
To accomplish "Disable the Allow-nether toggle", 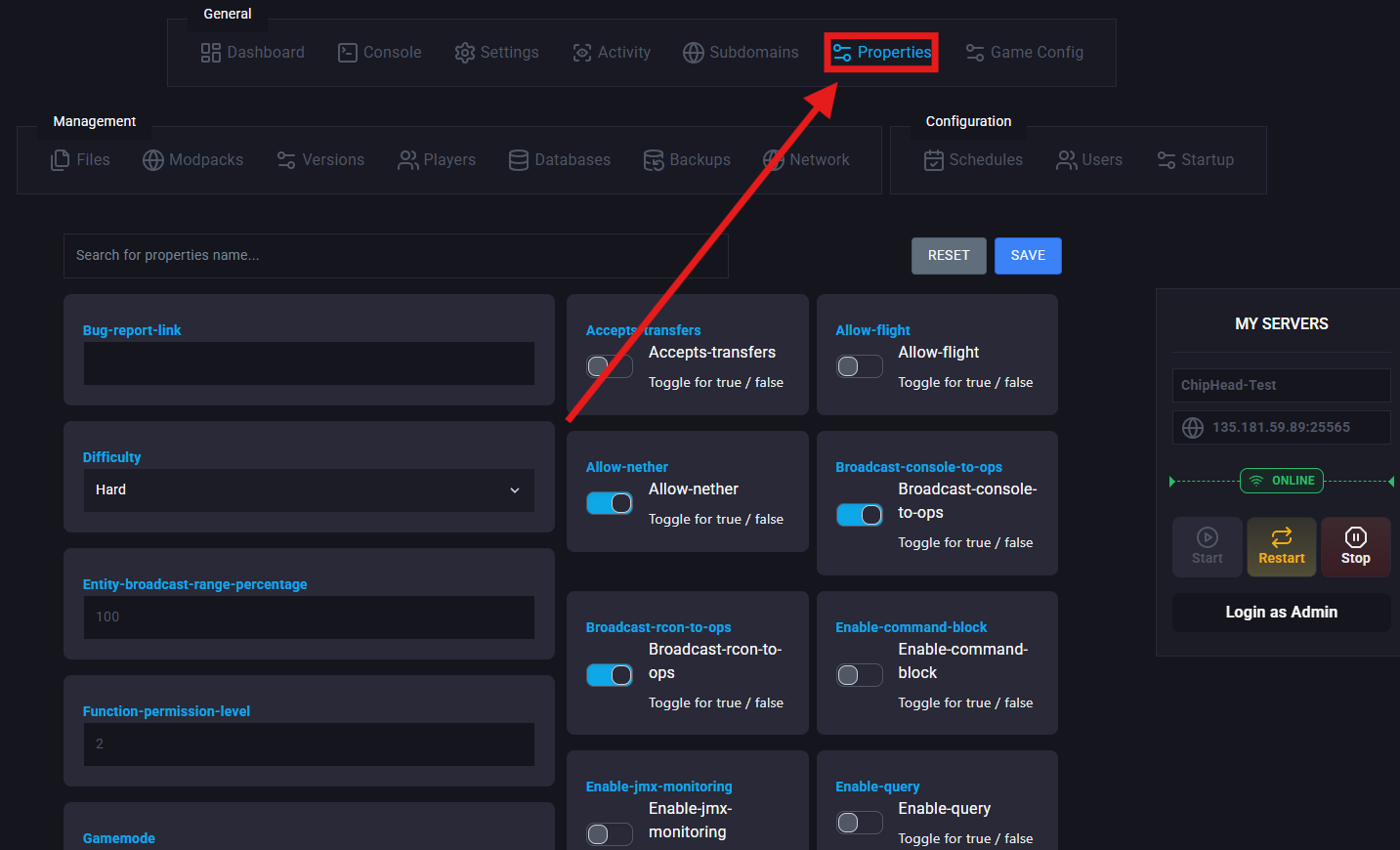I will coord(610,503).
